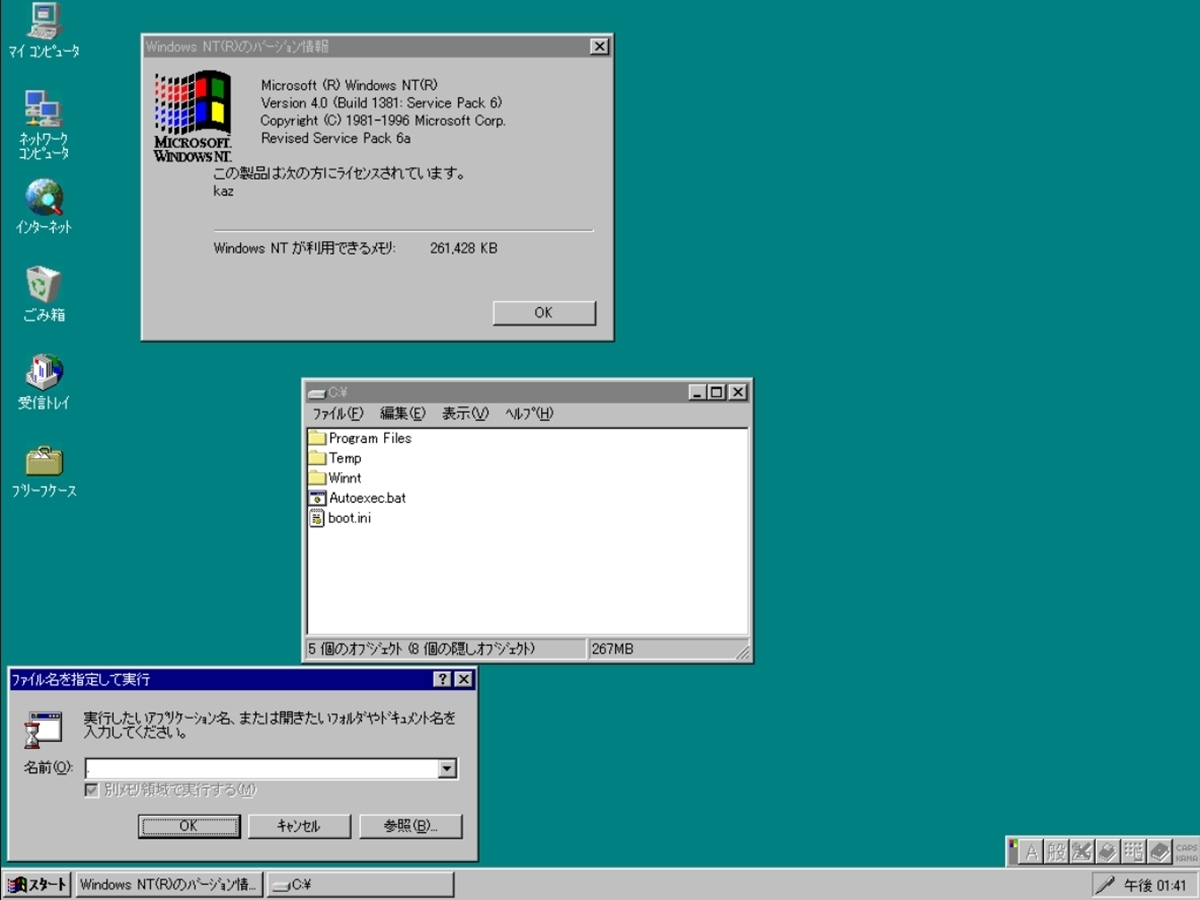The height and width of the screenshot is (900, 1200).
Task: Select the ブリーフケース briefcase desktop icon
Action: point(44,461)
